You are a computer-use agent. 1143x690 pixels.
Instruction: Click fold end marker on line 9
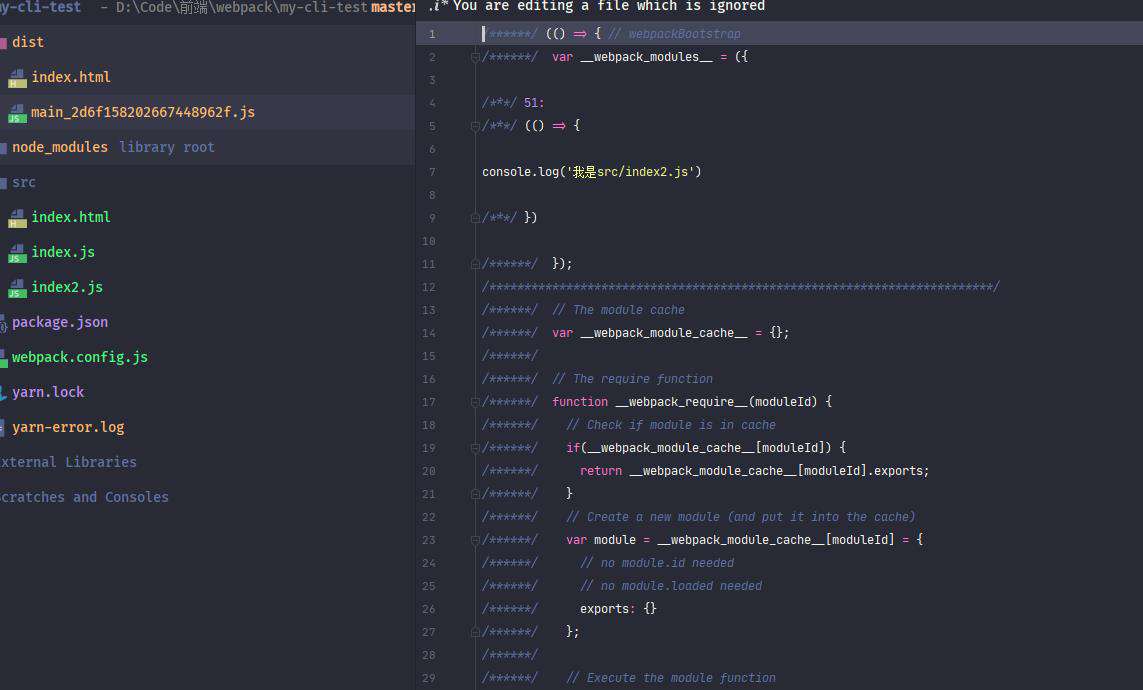click(x=475, y=218)
